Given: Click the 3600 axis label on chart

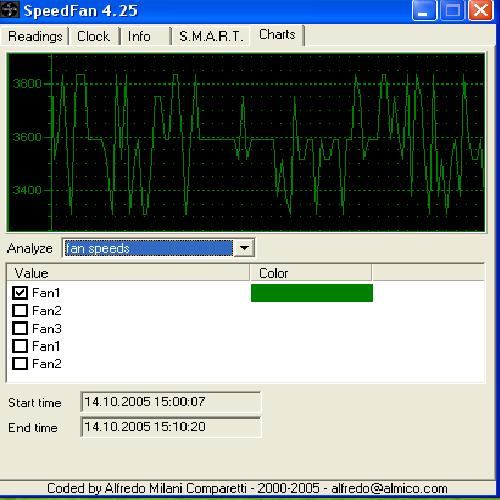Looking at the screenshot, I should (x=27, y=137).
